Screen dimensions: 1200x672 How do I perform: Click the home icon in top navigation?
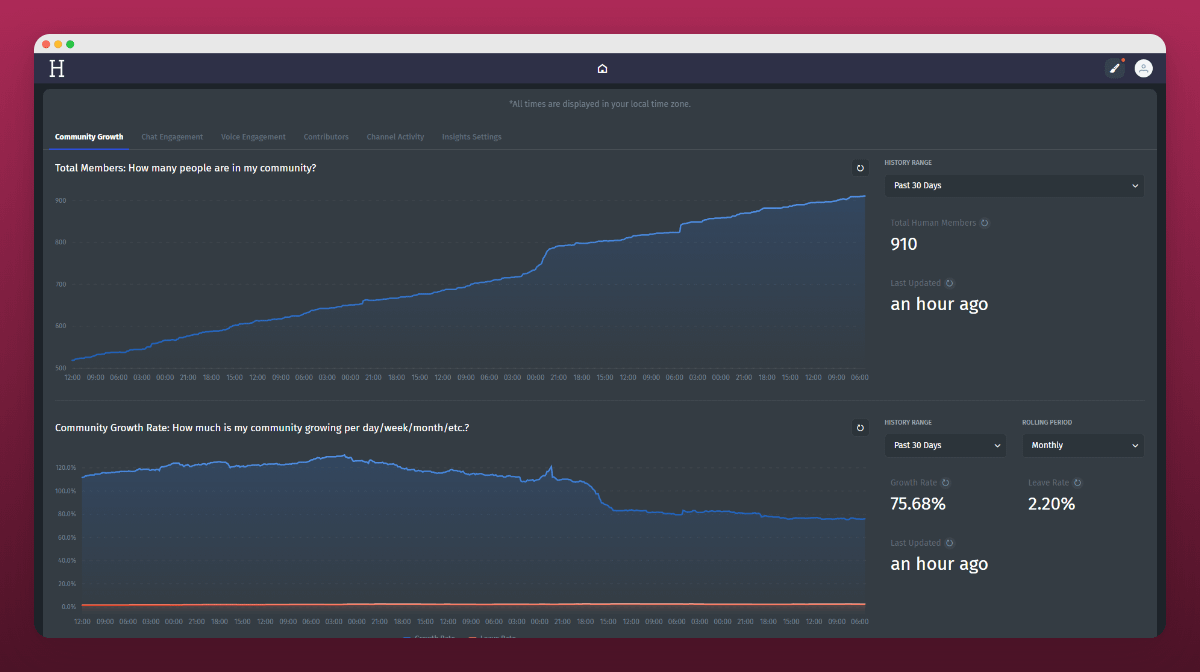point(602,69)
